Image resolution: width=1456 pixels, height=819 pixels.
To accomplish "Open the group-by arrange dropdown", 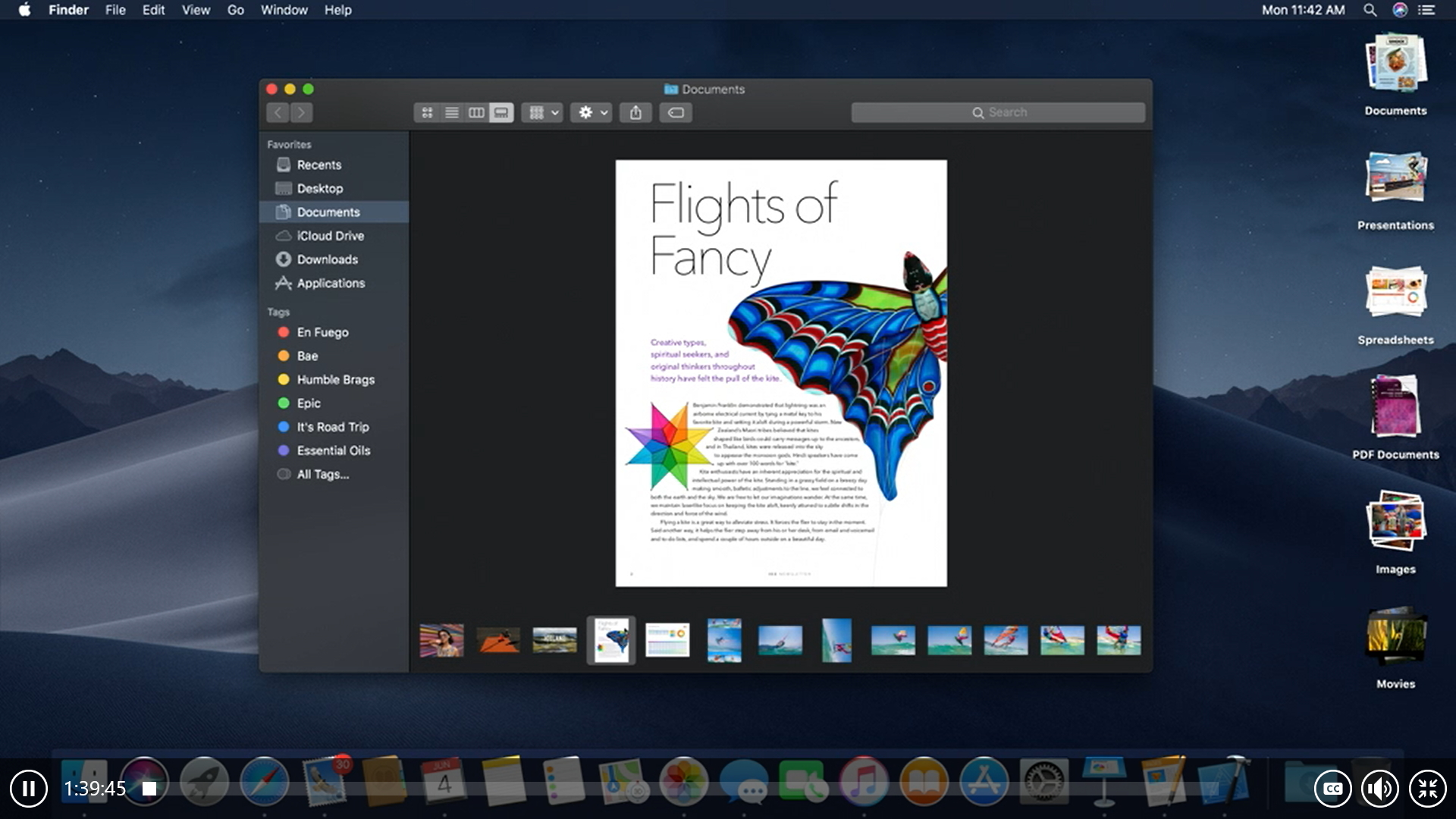I will tap(542, 113).
